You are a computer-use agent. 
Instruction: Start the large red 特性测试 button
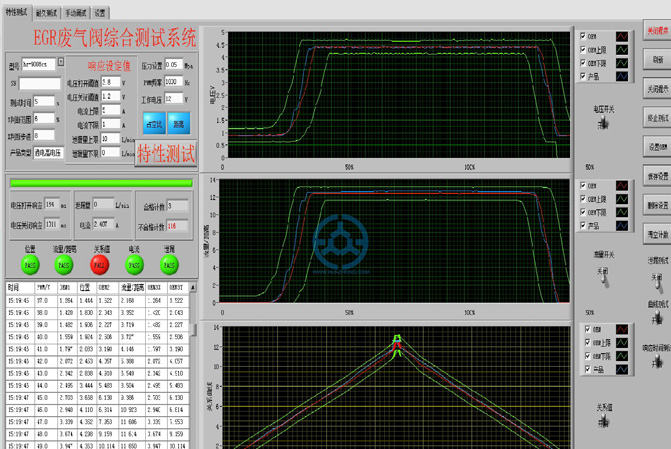pyautogui.click(x=166, y=153)
